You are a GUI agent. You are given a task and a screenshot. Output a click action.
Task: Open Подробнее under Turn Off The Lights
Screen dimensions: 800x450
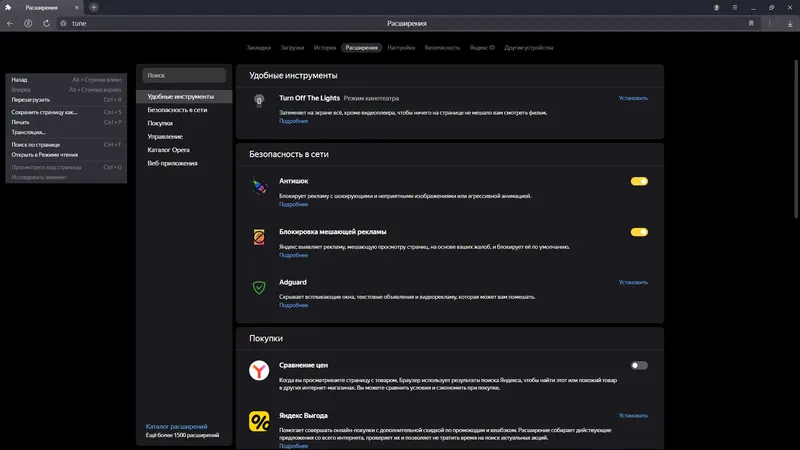[293, 121]
